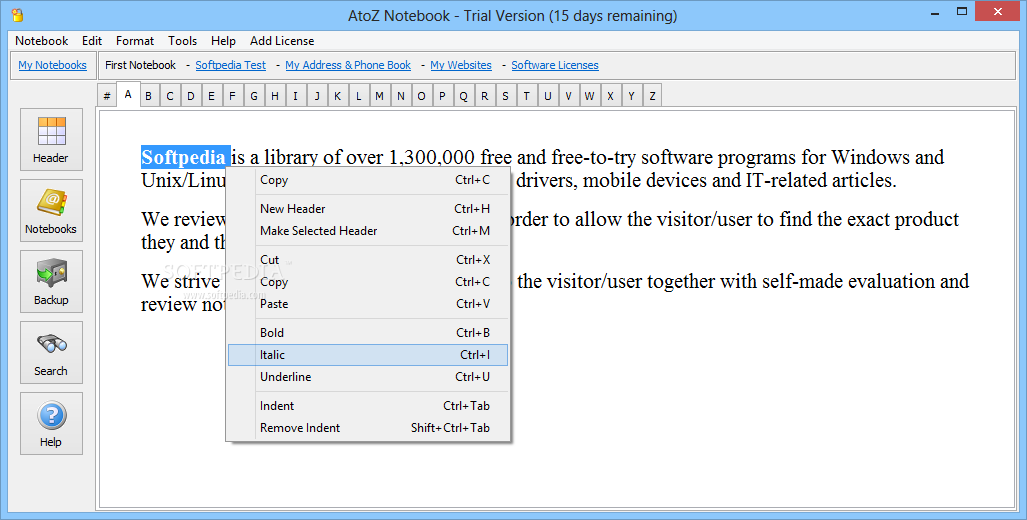Image resolution: width=1027 pixels, height=520 pixels.
Task: Follow the My Notebooks link
Action: click(52, 65)
